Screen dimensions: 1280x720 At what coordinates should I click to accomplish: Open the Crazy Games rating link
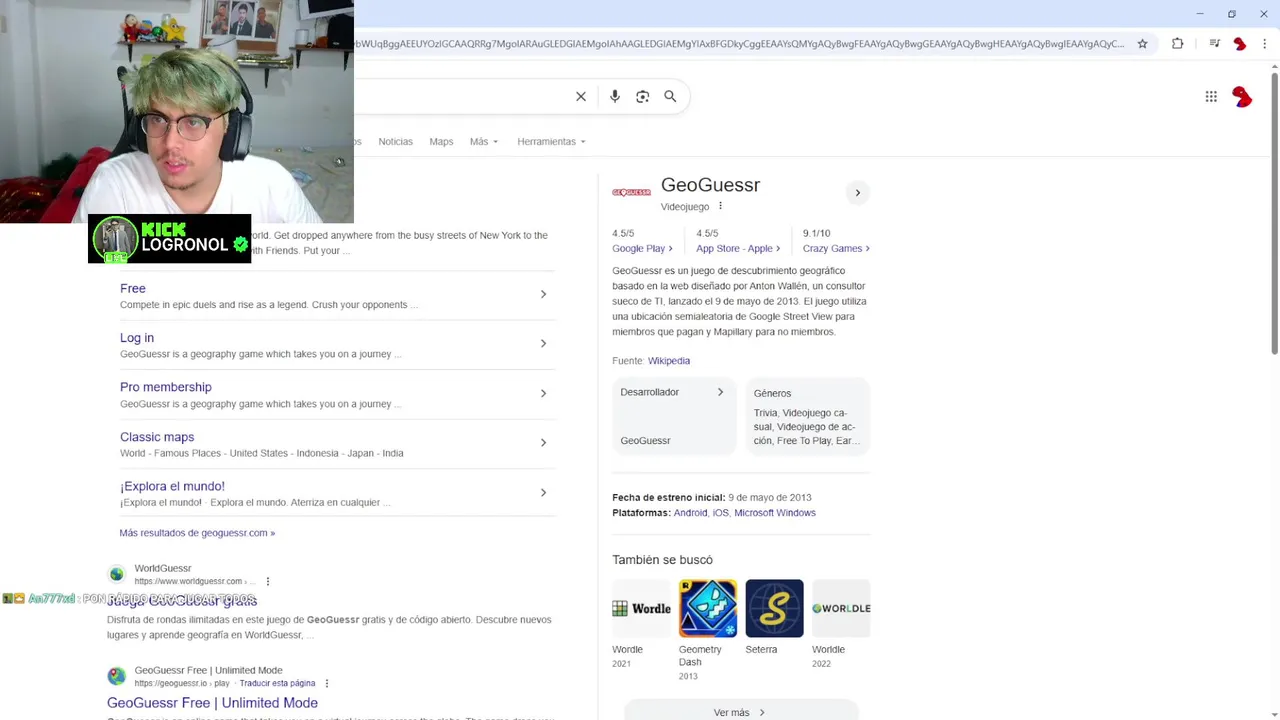coord(836,248)
